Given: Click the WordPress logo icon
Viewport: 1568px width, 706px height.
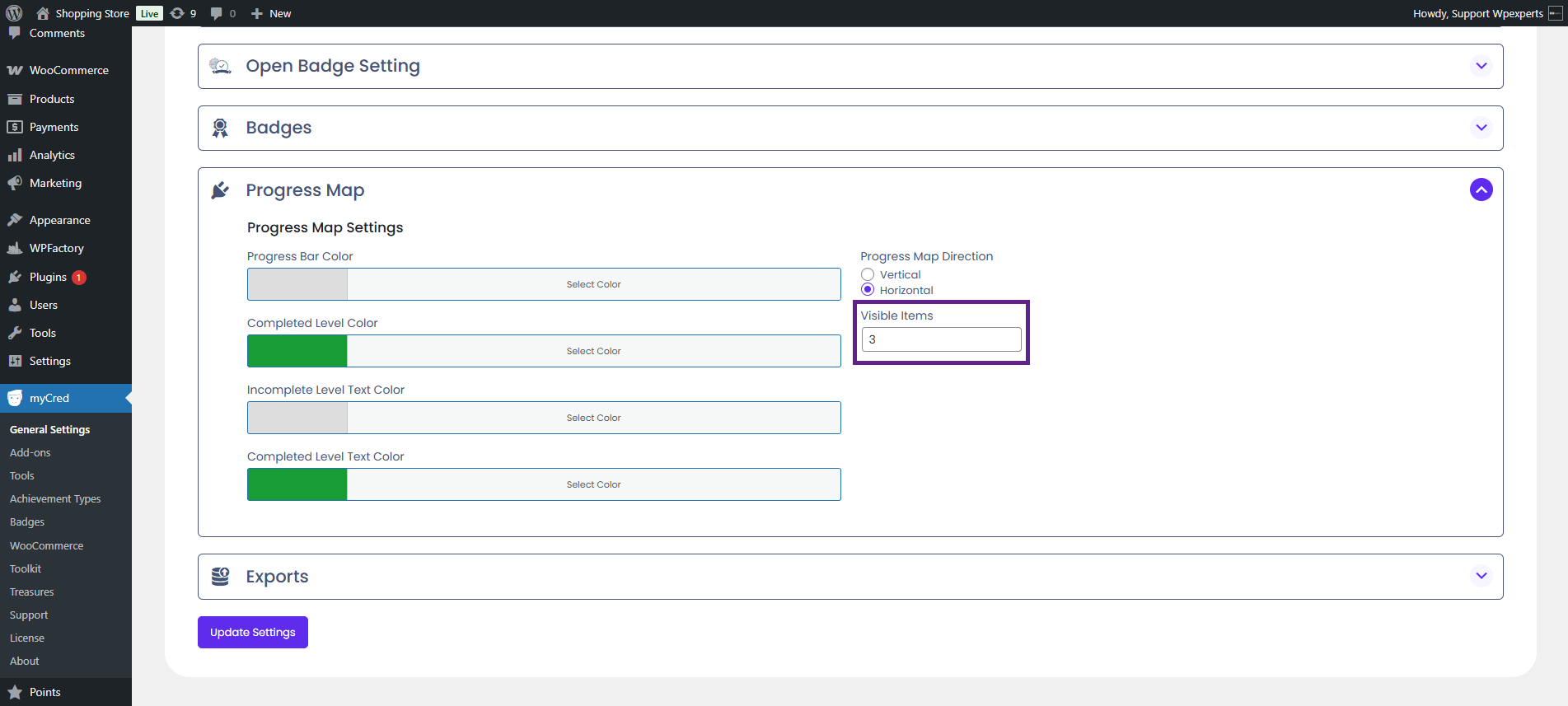Looking at the screenshot, I should 14,13.
